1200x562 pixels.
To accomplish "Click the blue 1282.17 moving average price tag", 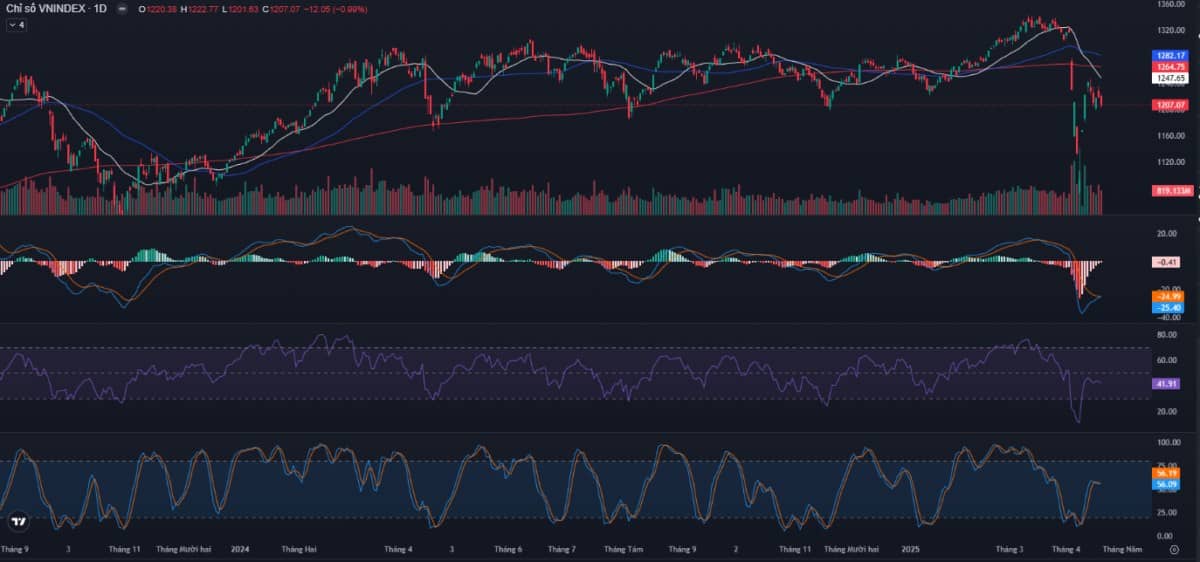I will pyautogui.click(x=1170, y=56).
